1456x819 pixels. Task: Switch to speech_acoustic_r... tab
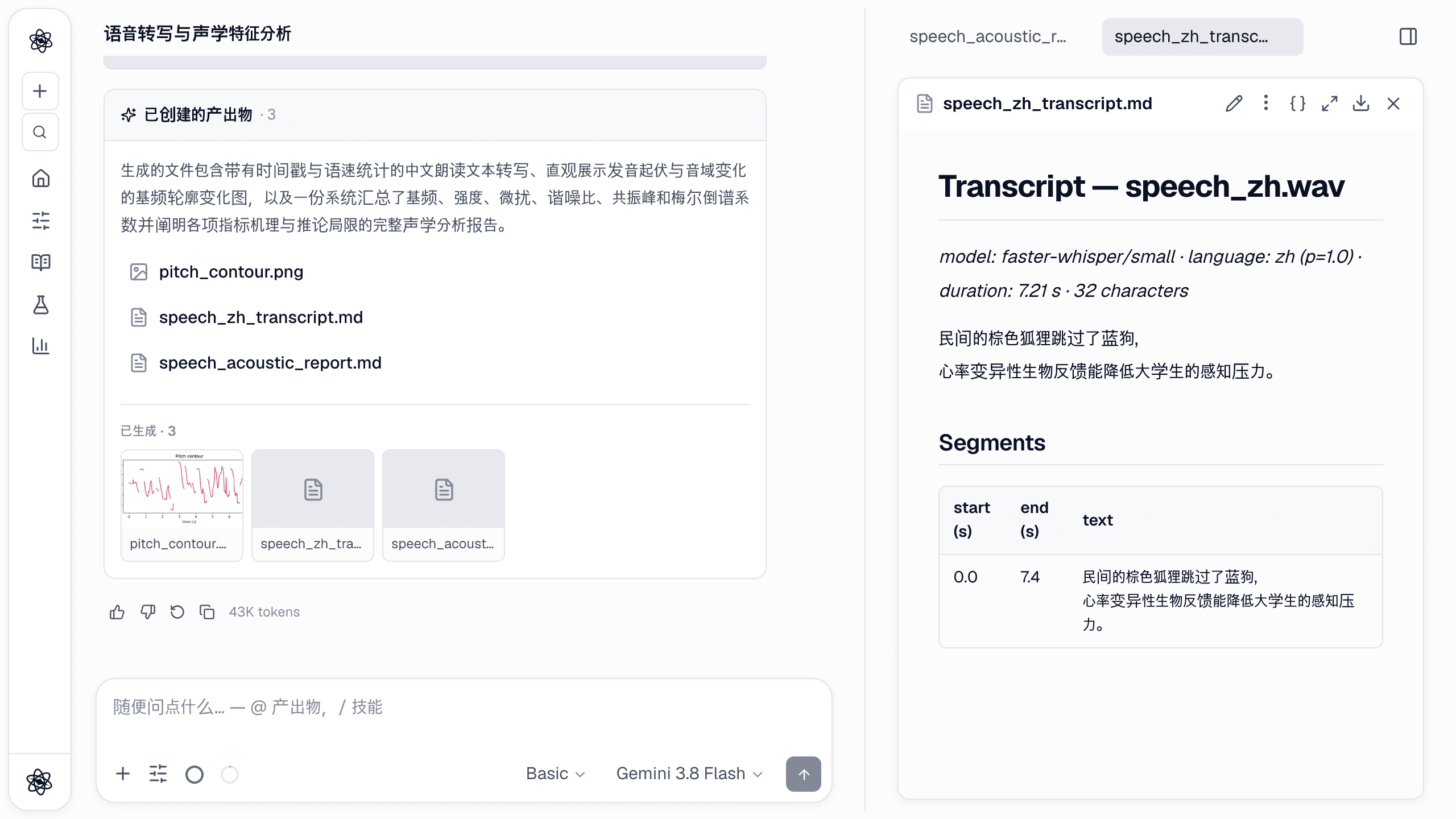(988, 36)
